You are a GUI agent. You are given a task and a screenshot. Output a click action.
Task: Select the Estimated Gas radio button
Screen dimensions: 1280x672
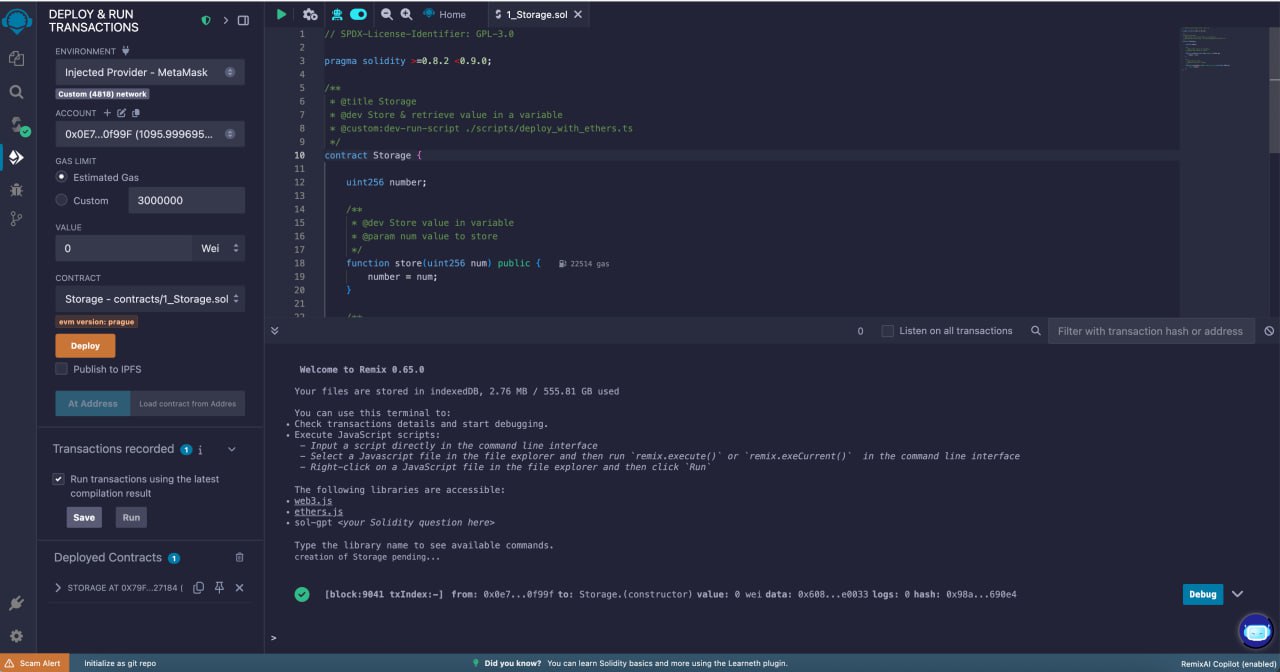coord(62,177)
